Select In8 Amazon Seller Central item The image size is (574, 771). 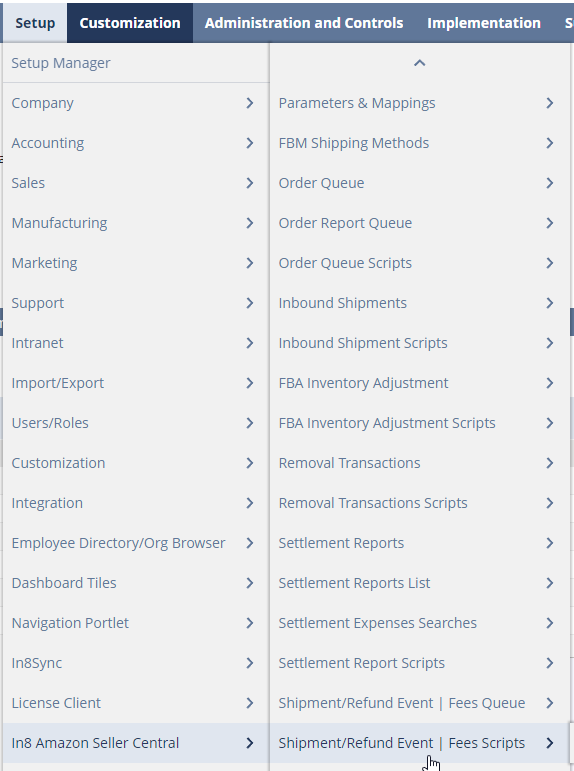(136, 743)
